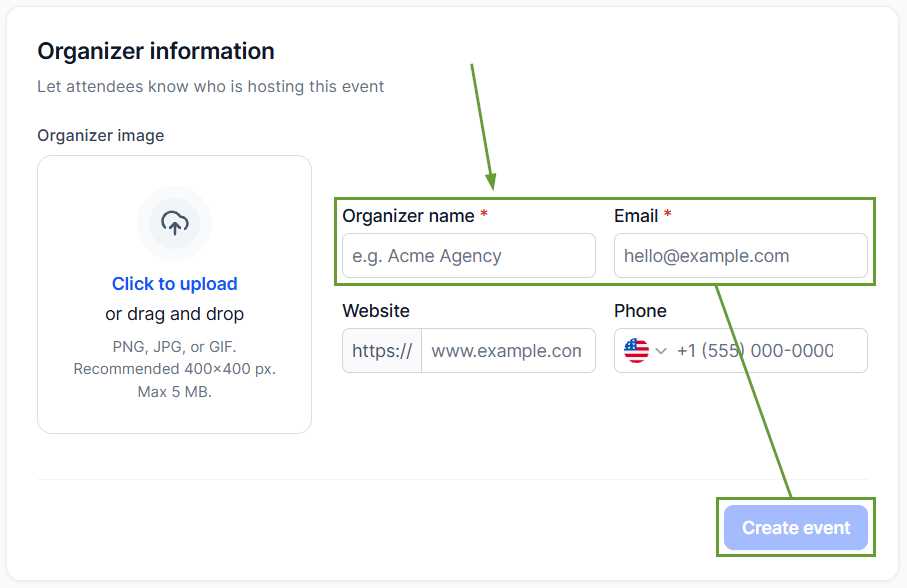Click the United States flag icon
The width and height of the screenshot is (907, 588).
click(636, 350)
